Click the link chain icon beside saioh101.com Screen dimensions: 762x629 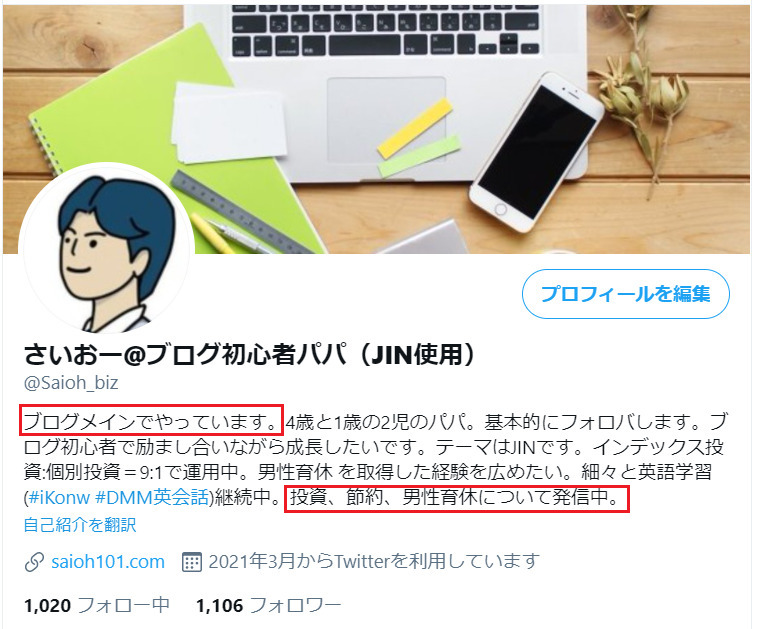tap(34, 562)
